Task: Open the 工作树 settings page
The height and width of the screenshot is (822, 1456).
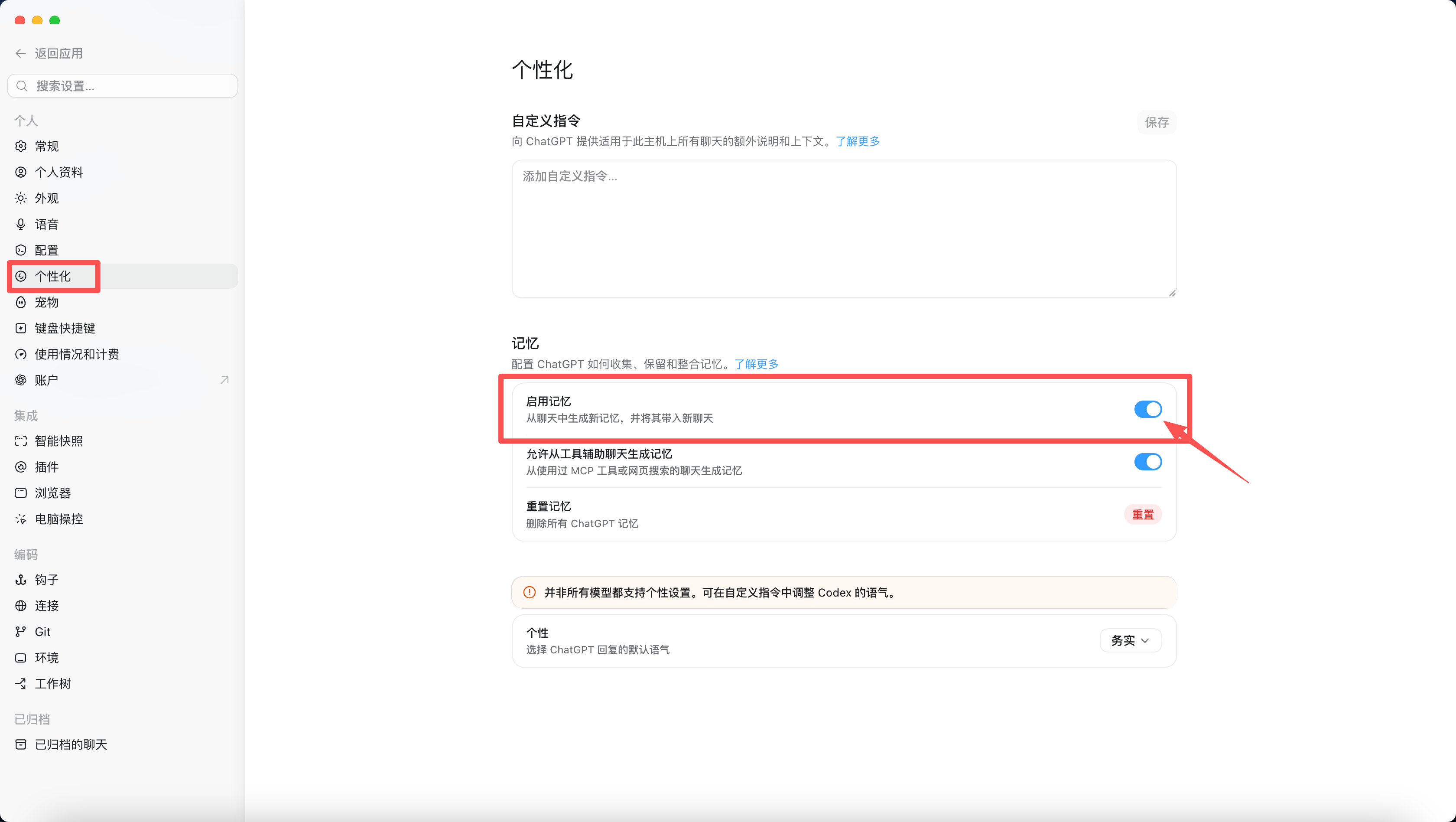Action: [x=123, y=684]
